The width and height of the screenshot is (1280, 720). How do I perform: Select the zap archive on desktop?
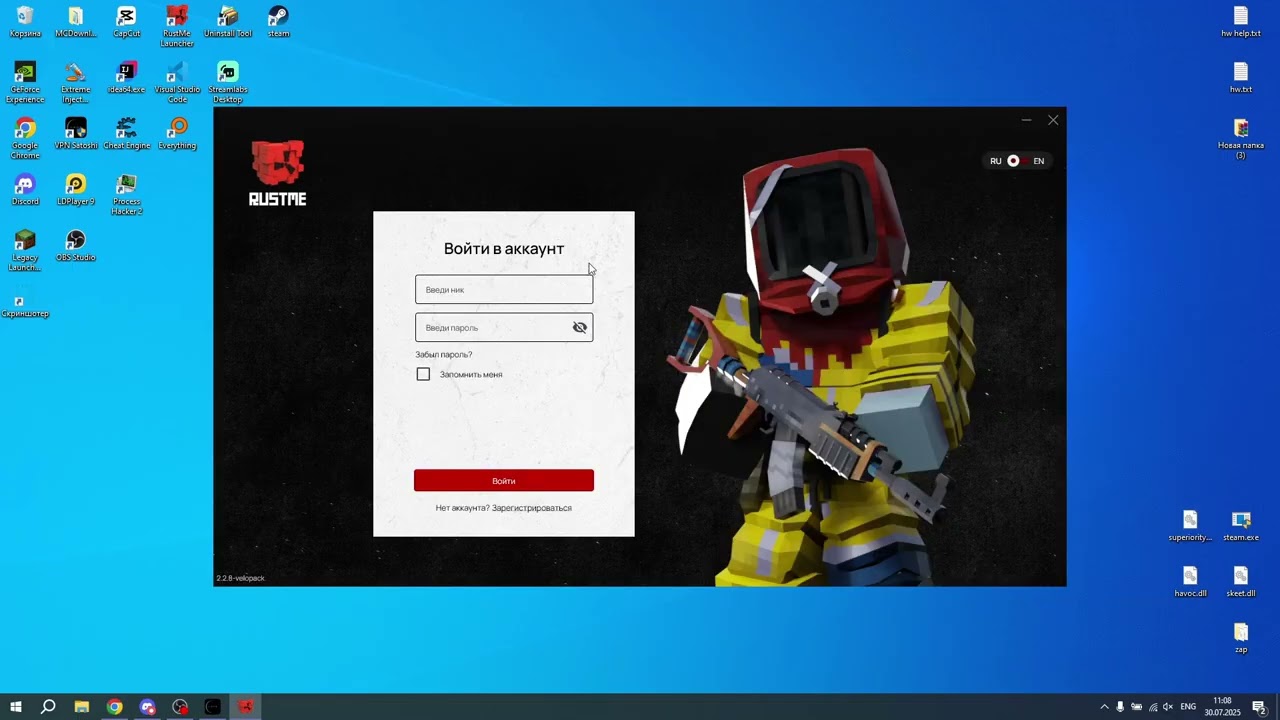pyautogui.click(x=1241, y=638)
